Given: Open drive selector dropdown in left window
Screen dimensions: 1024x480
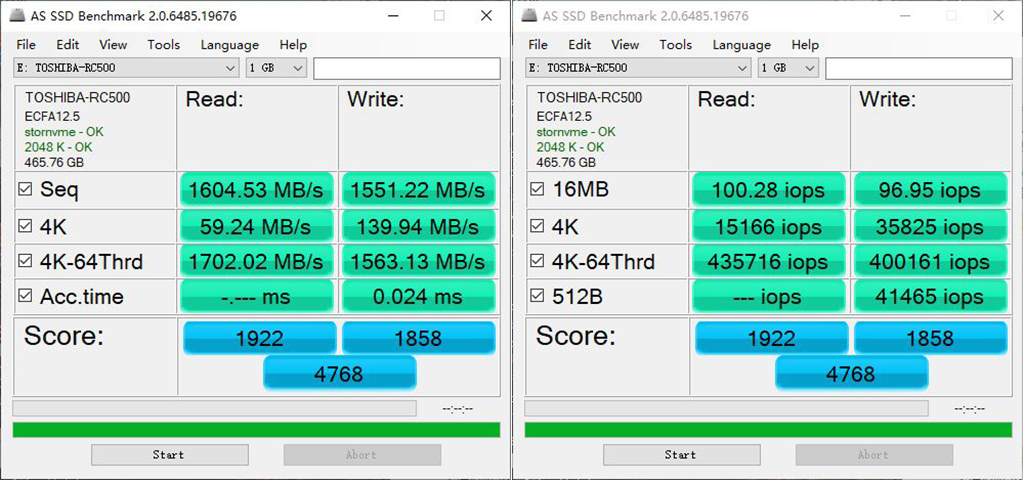Looking at the screenshot, I should 126,68.
